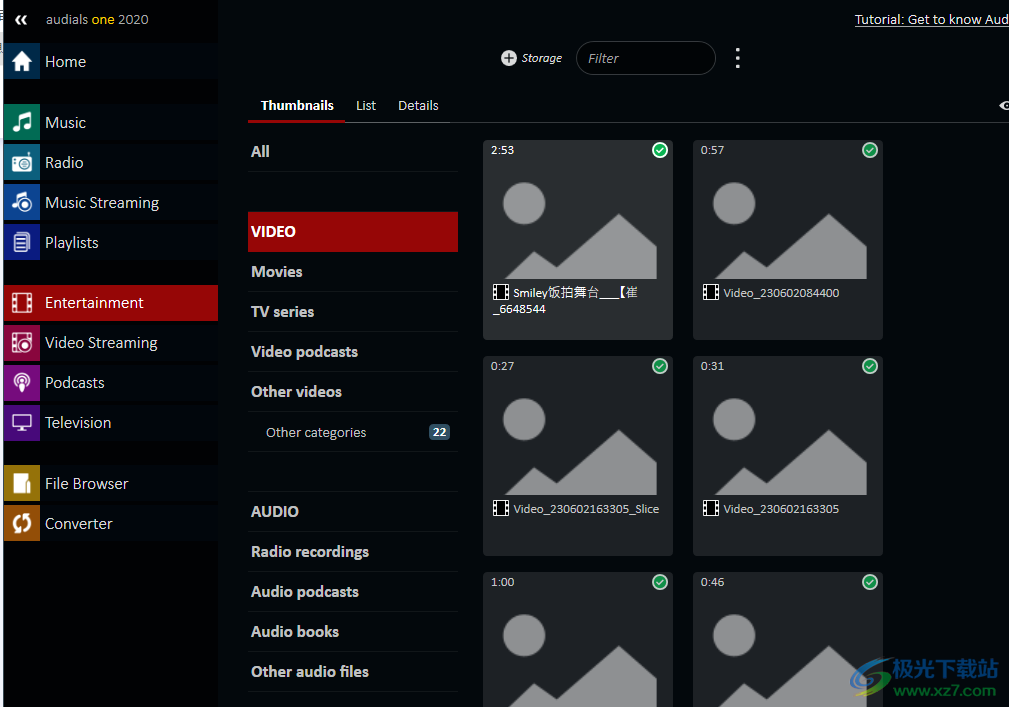Select the Entertainment film strip icon
Screen dimensions: 1009x707
point(22,302)
